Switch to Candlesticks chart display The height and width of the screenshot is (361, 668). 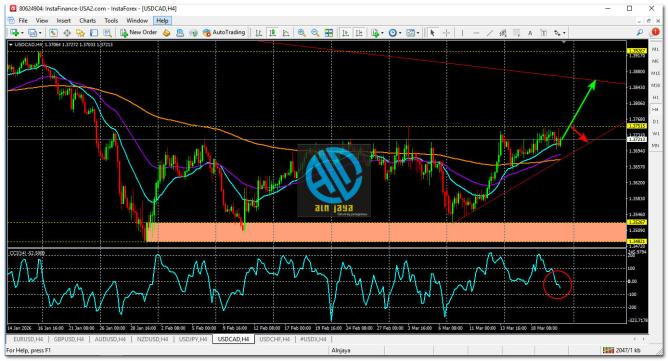273,33
